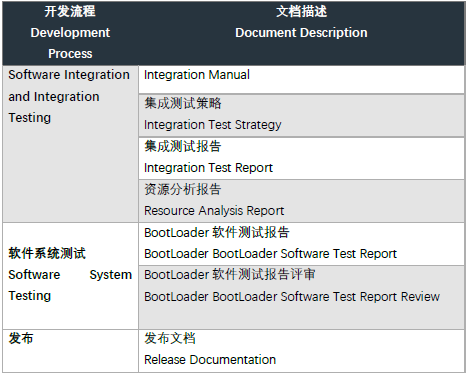Click the Resource Analysis Report text
The height and width of the screenshot is (375, 469).
[214, 211]
